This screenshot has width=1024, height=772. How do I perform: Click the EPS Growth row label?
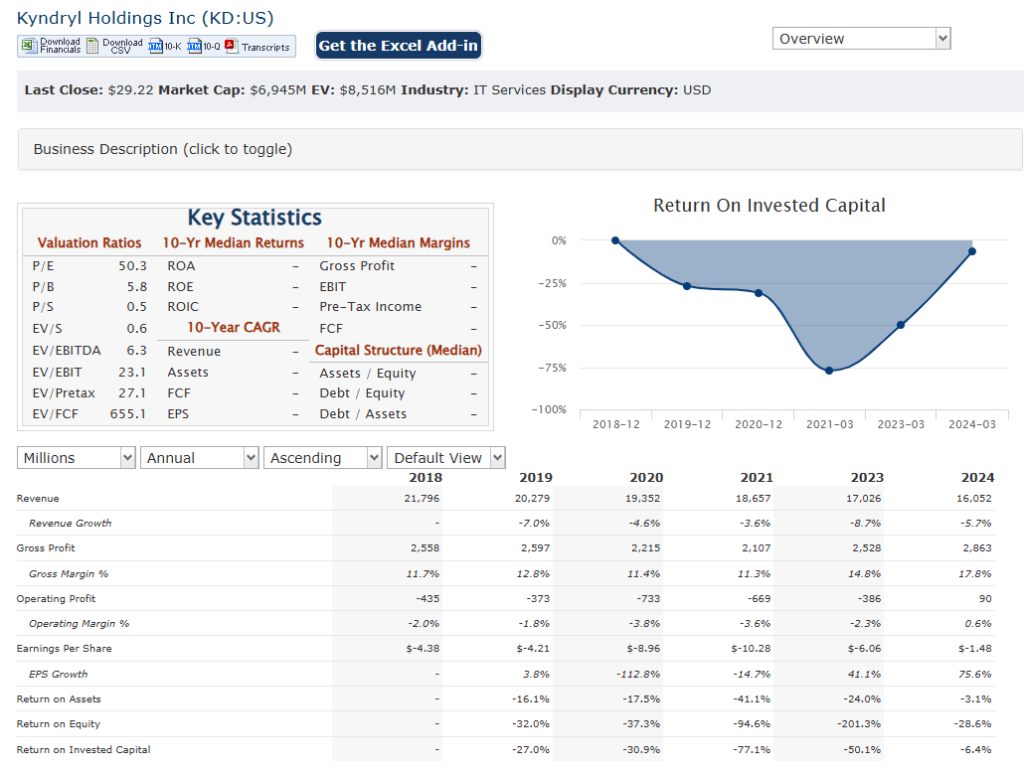point(58,674)
